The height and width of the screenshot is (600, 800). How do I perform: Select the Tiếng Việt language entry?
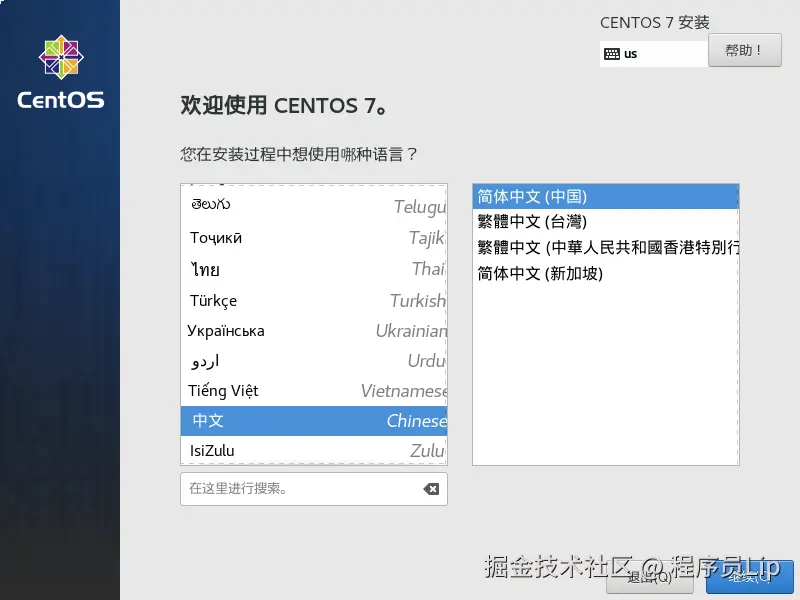[300, 392]
